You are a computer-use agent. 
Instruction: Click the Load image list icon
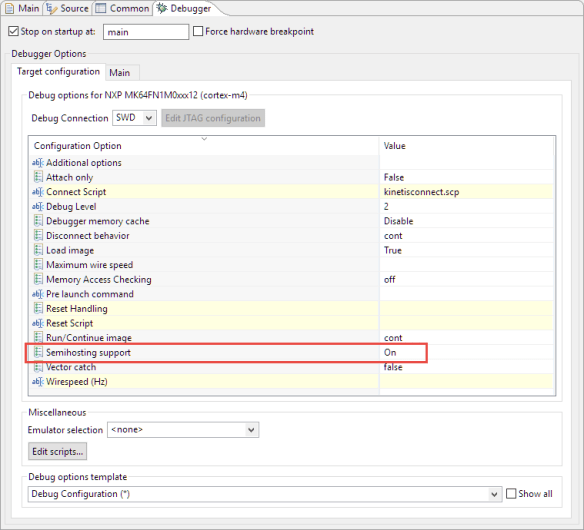(38, 250)
